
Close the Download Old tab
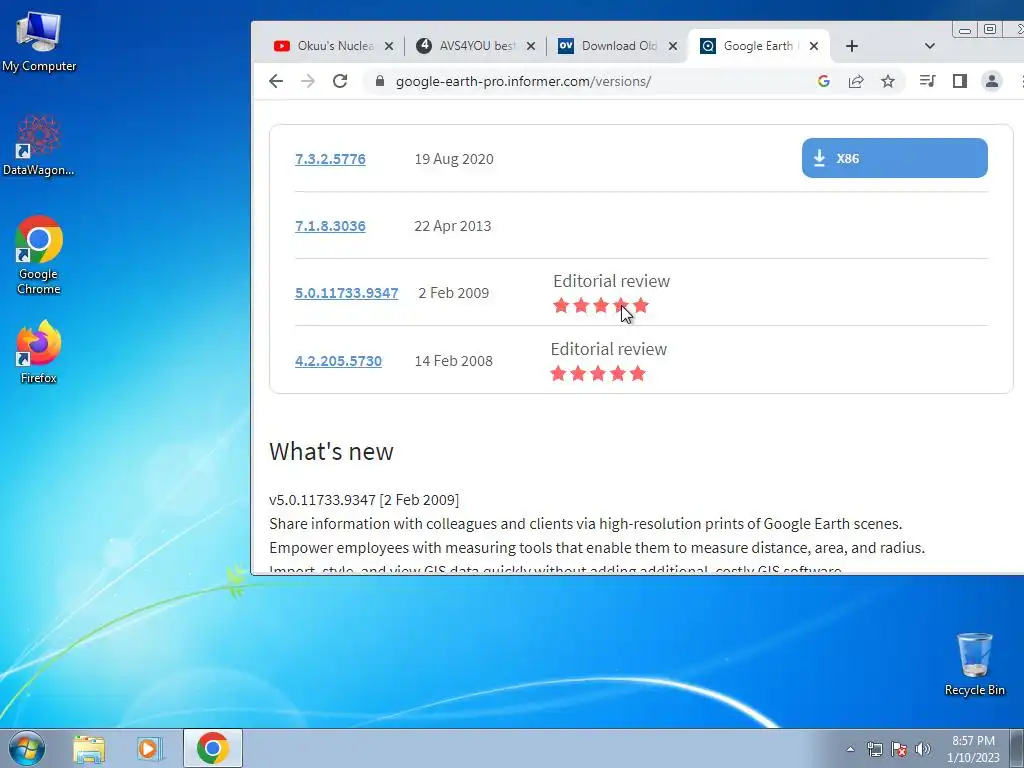coord(673,46)
